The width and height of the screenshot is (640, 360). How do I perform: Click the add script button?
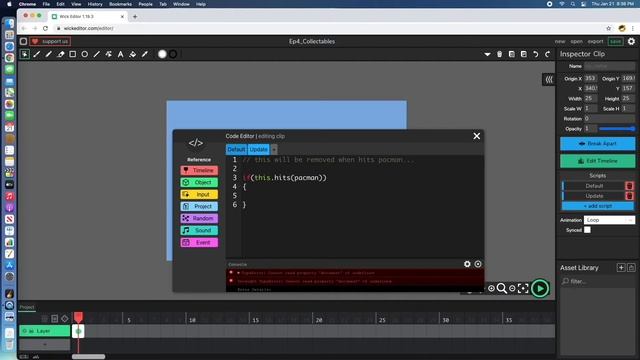(598, 206)
